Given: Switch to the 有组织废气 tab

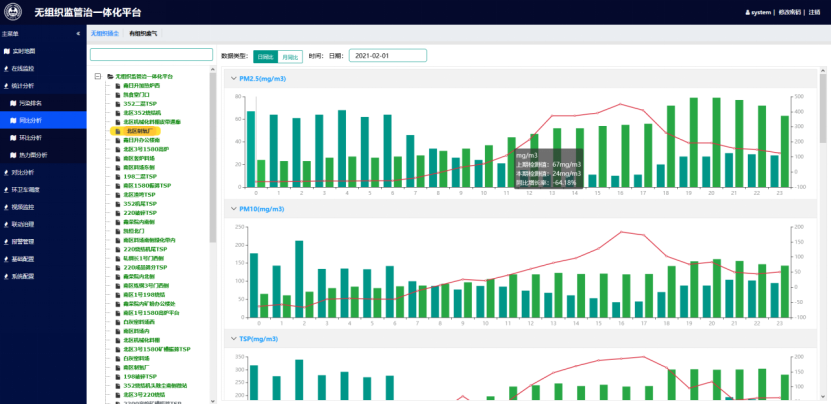Looking at the screenshot, I should (142, 34).
